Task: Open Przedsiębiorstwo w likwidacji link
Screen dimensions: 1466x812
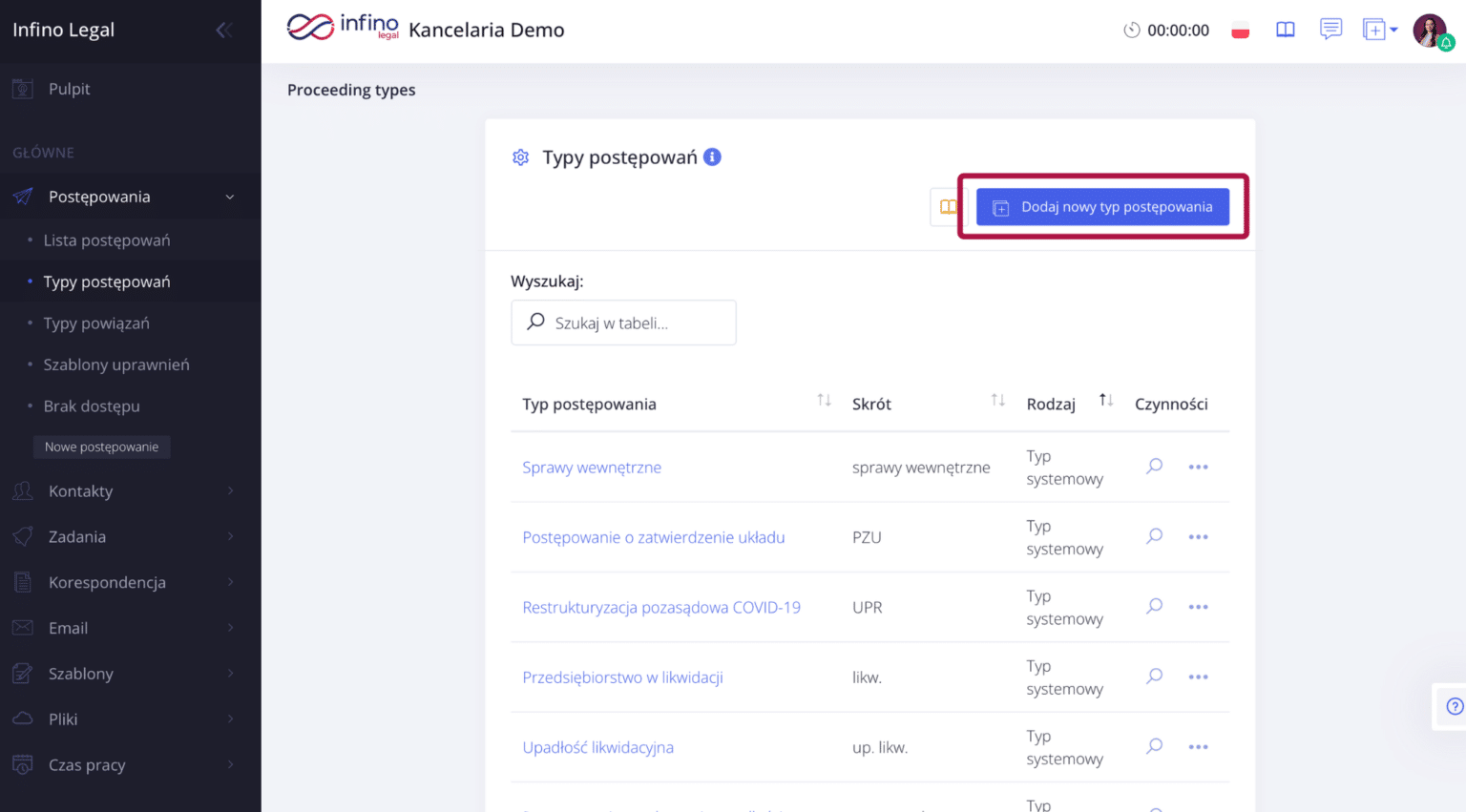Action: pyautogui.click(x=622, y=677)
